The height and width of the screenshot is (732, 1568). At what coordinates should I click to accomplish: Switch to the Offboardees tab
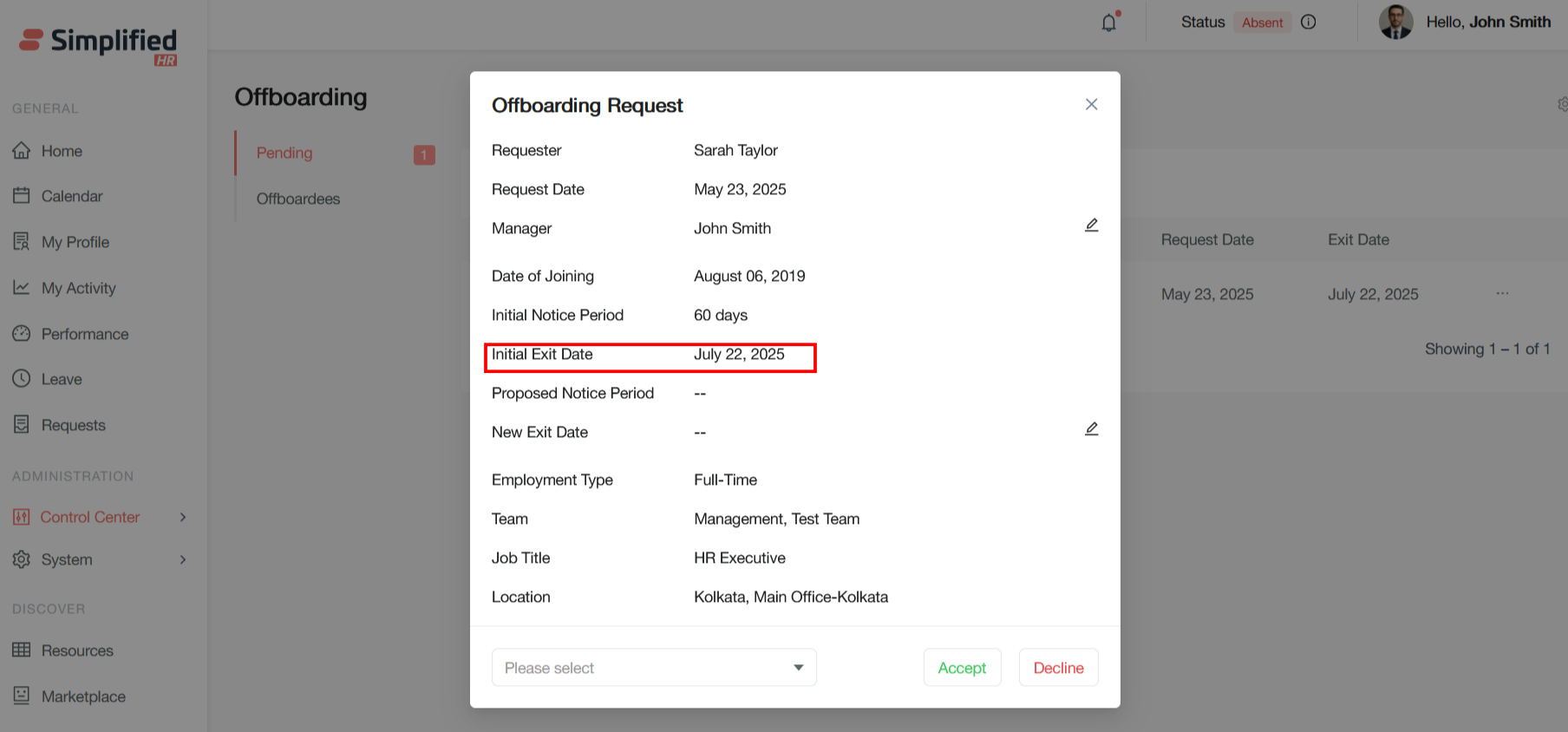298,199
